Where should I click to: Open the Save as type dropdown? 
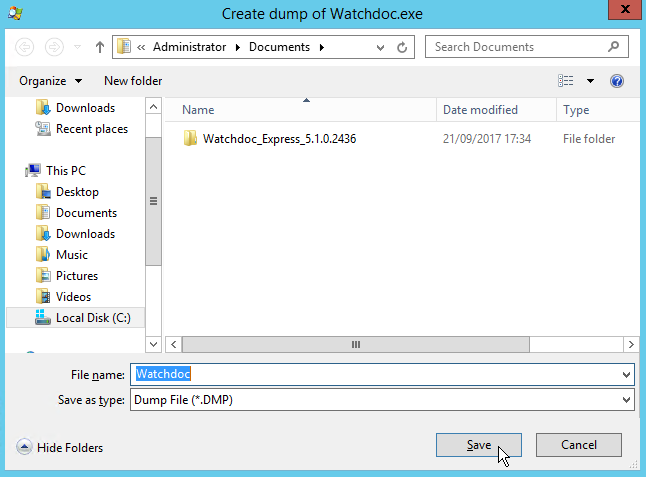pyautogui.click(x=382, y=400)
